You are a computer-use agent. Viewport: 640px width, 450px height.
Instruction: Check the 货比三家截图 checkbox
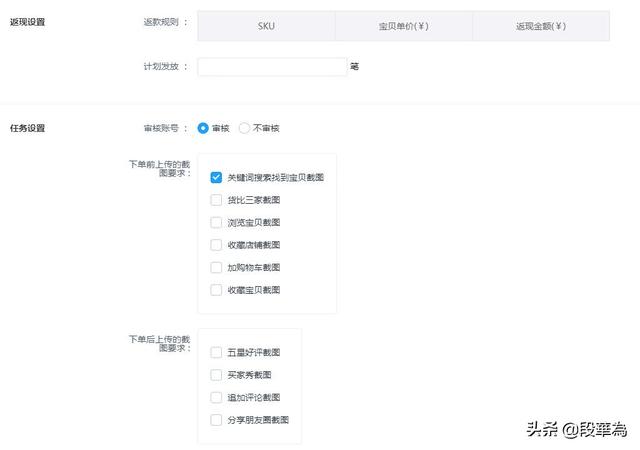216,200
